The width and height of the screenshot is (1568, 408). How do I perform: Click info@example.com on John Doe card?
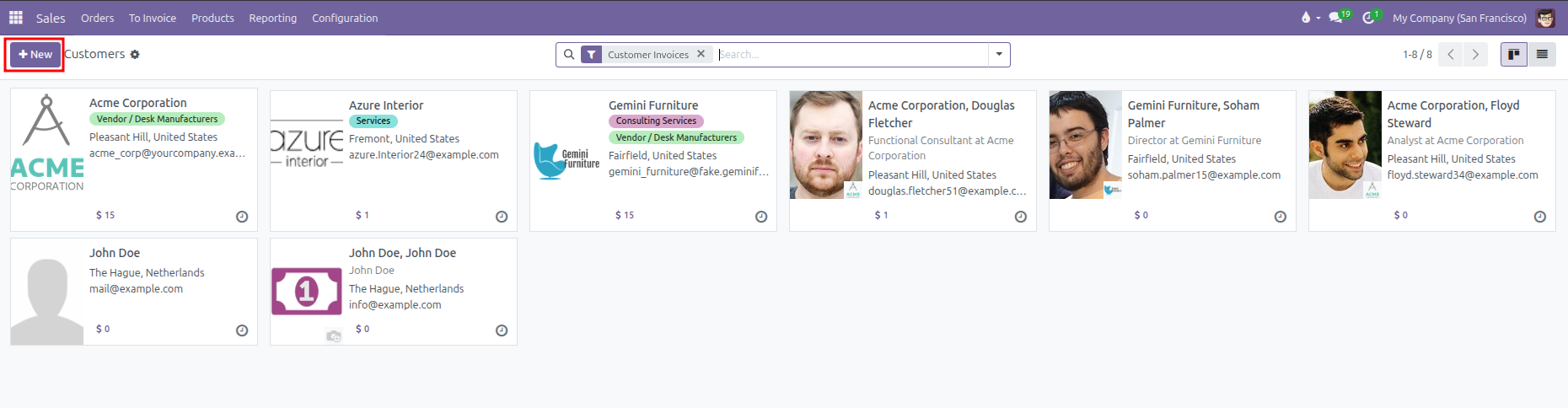pyautogui.click(x=395, y=305)
